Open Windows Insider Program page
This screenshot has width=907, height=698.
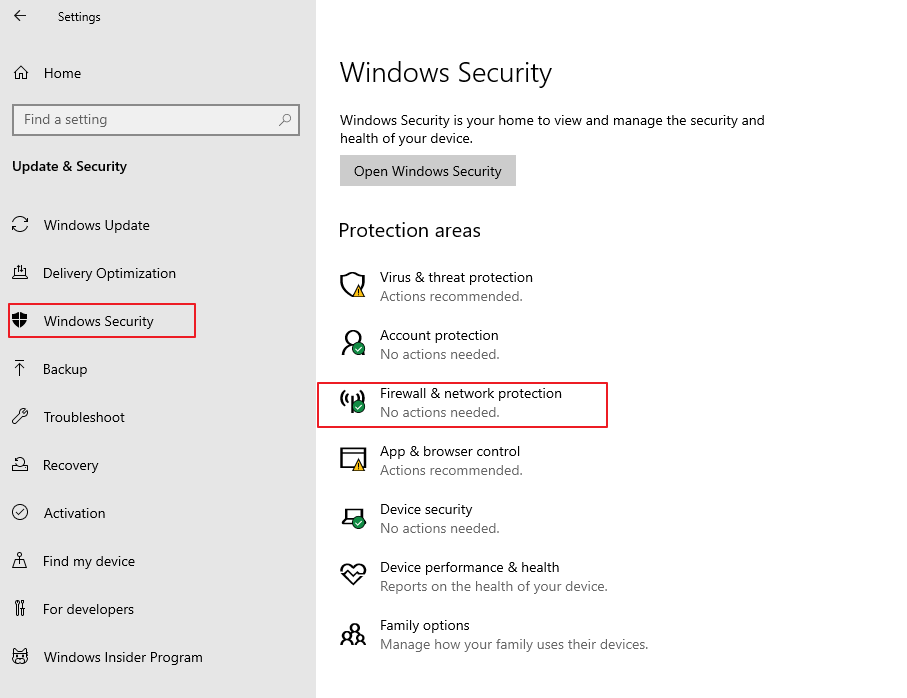[123, 657]
